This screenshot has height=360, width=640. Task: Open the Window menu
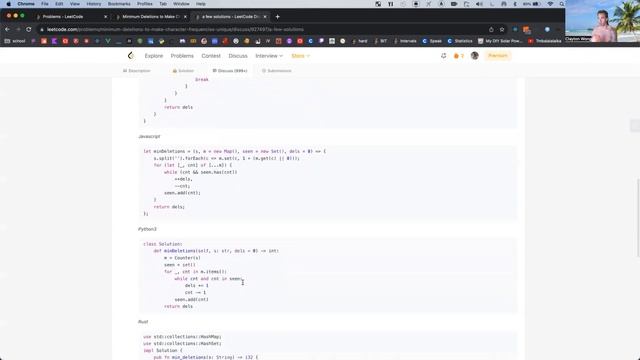tap(181, 4)
